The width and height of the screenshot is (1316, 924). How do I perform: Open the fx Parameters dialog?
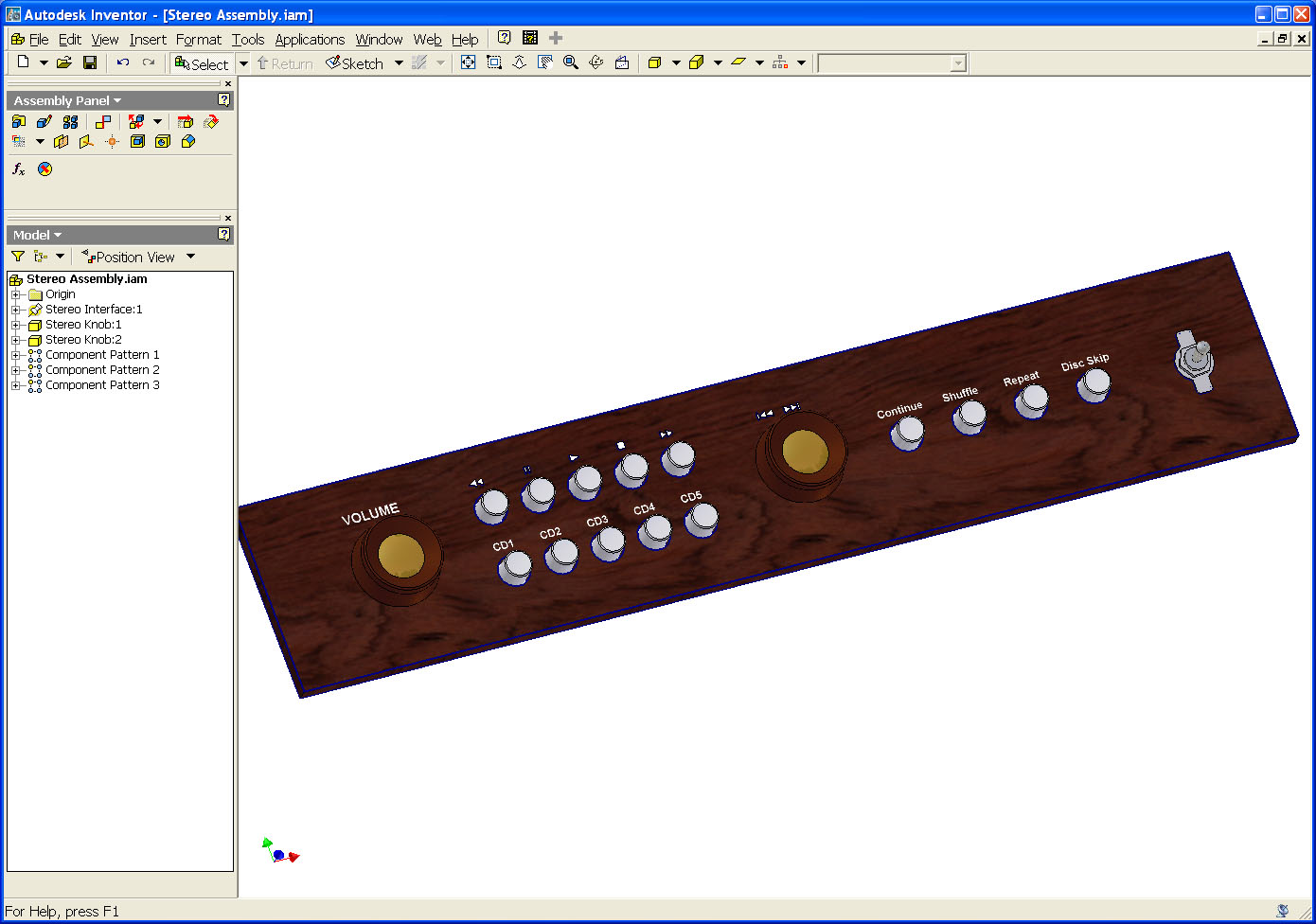click(19, 169)
